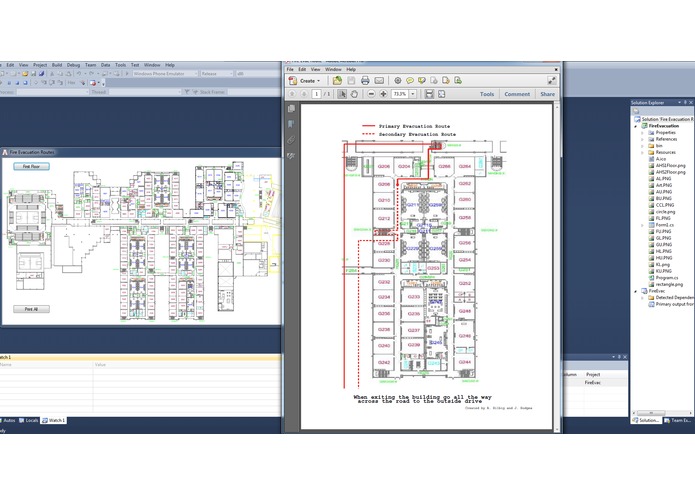Select Program.cs in Solution Explorer
The height and width of the screenshot is (494, 695).
click(663, 278)
